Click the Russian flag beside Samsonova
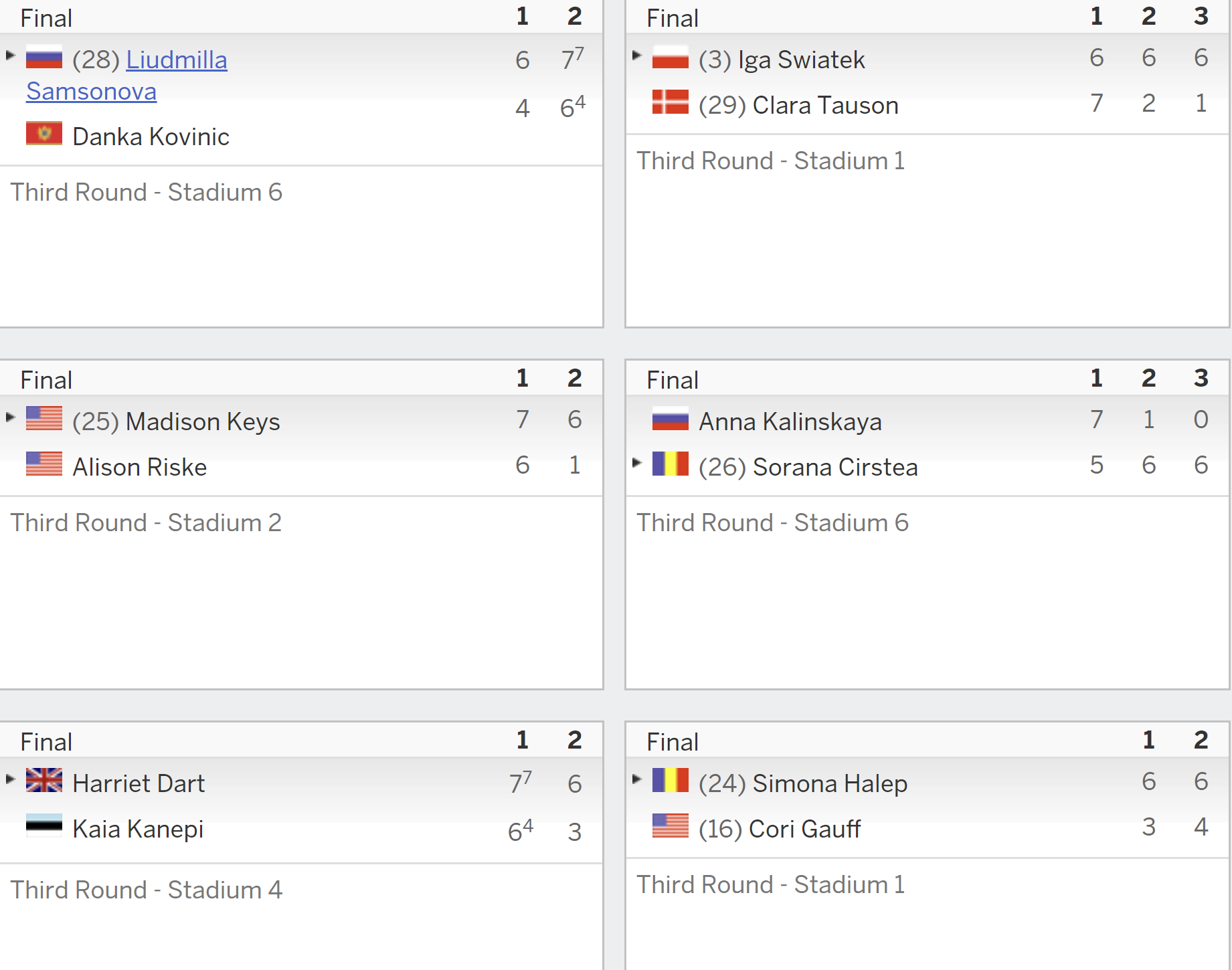 (44, 58)
